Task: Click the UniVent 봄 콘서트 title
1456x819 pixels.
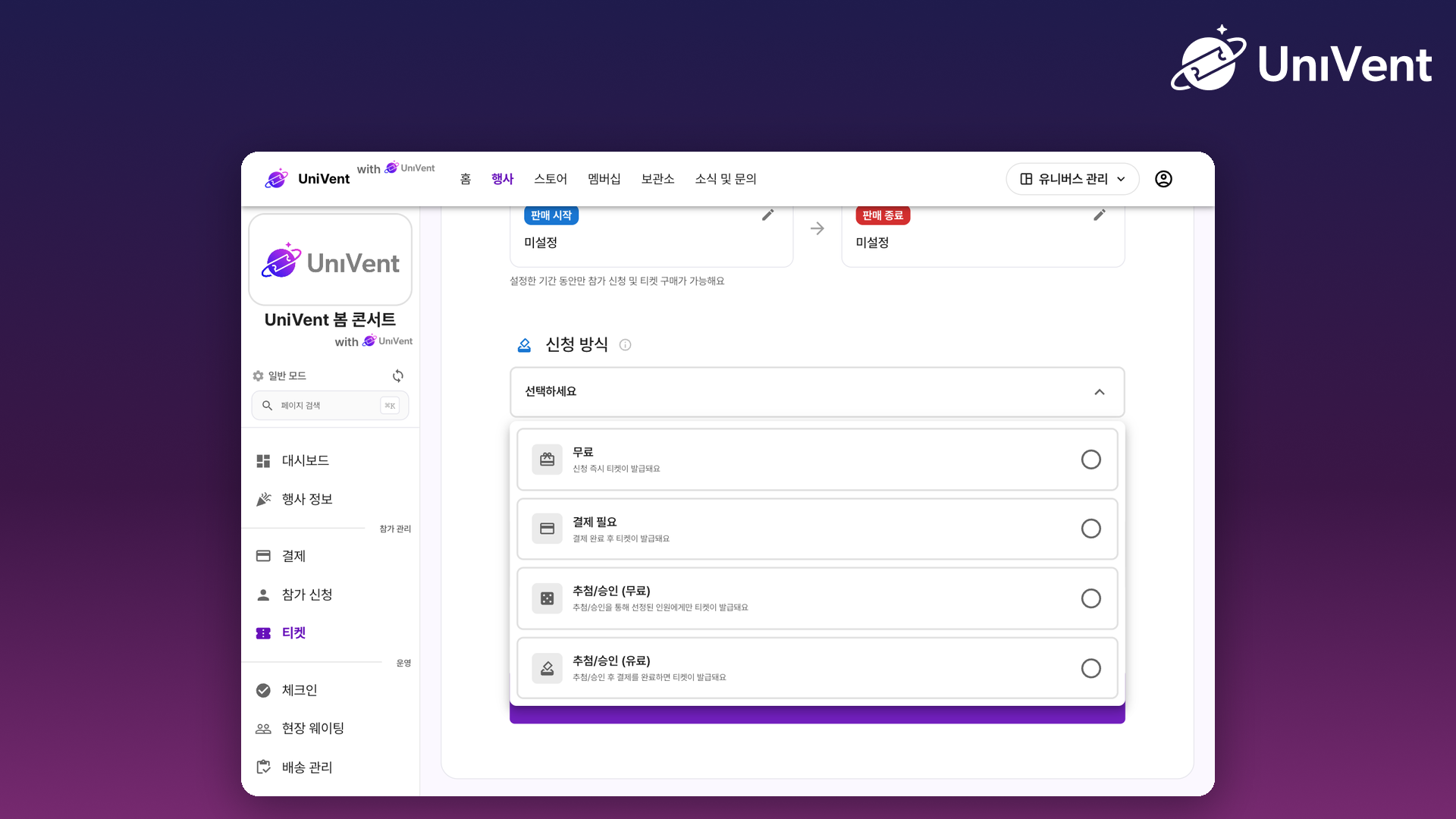Action: pos(330,320)
